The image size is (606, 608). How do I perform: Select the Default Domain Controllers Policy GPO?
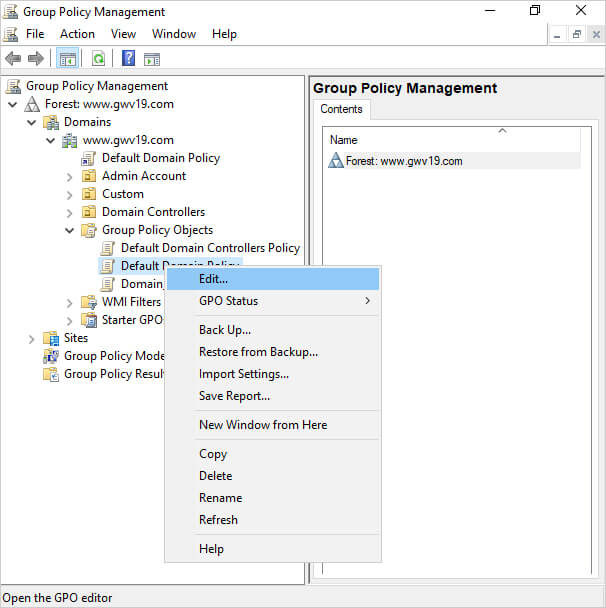[x=210, y=248]
